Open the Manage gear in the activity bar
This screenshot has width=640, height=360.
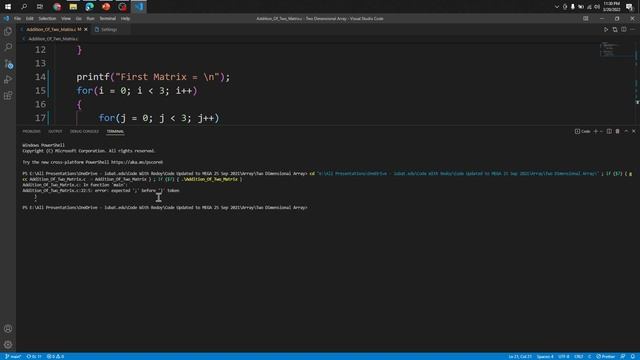8,344
